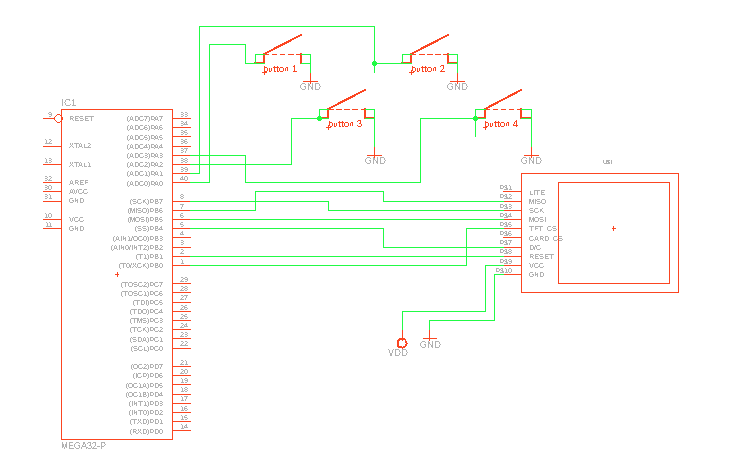Click the (INT1)PD3 pin label
This screenshot has height=476, width=750.
(x=146, y=404)
